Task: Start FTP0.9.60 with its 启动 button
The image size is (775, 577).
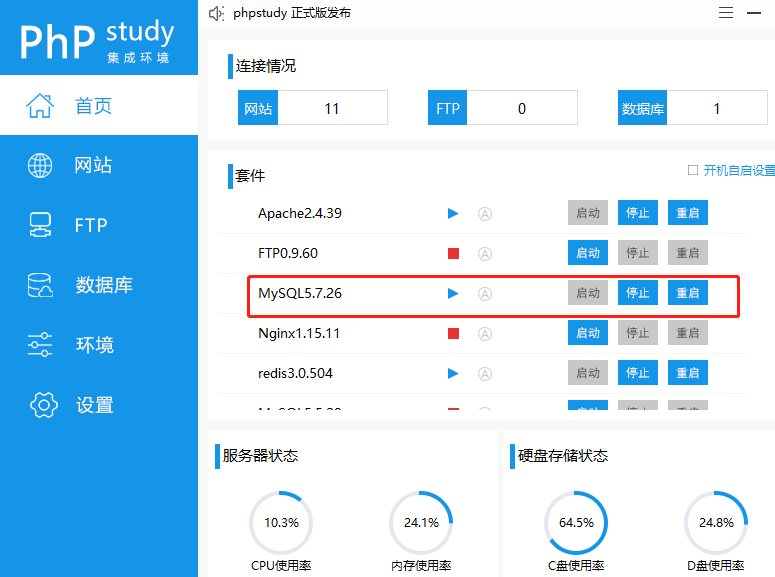Action: pos(588,253)
